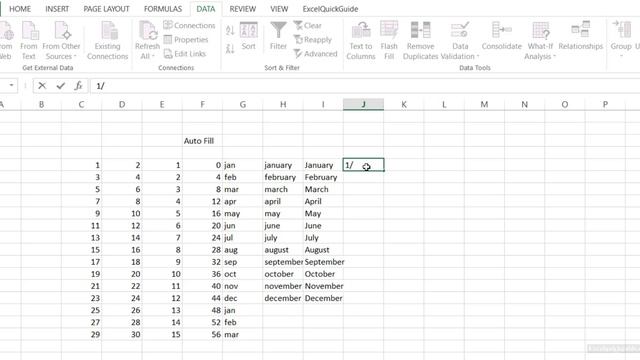Select cell containing lowercase october
The image size is (640, 360).
(283, 274)
